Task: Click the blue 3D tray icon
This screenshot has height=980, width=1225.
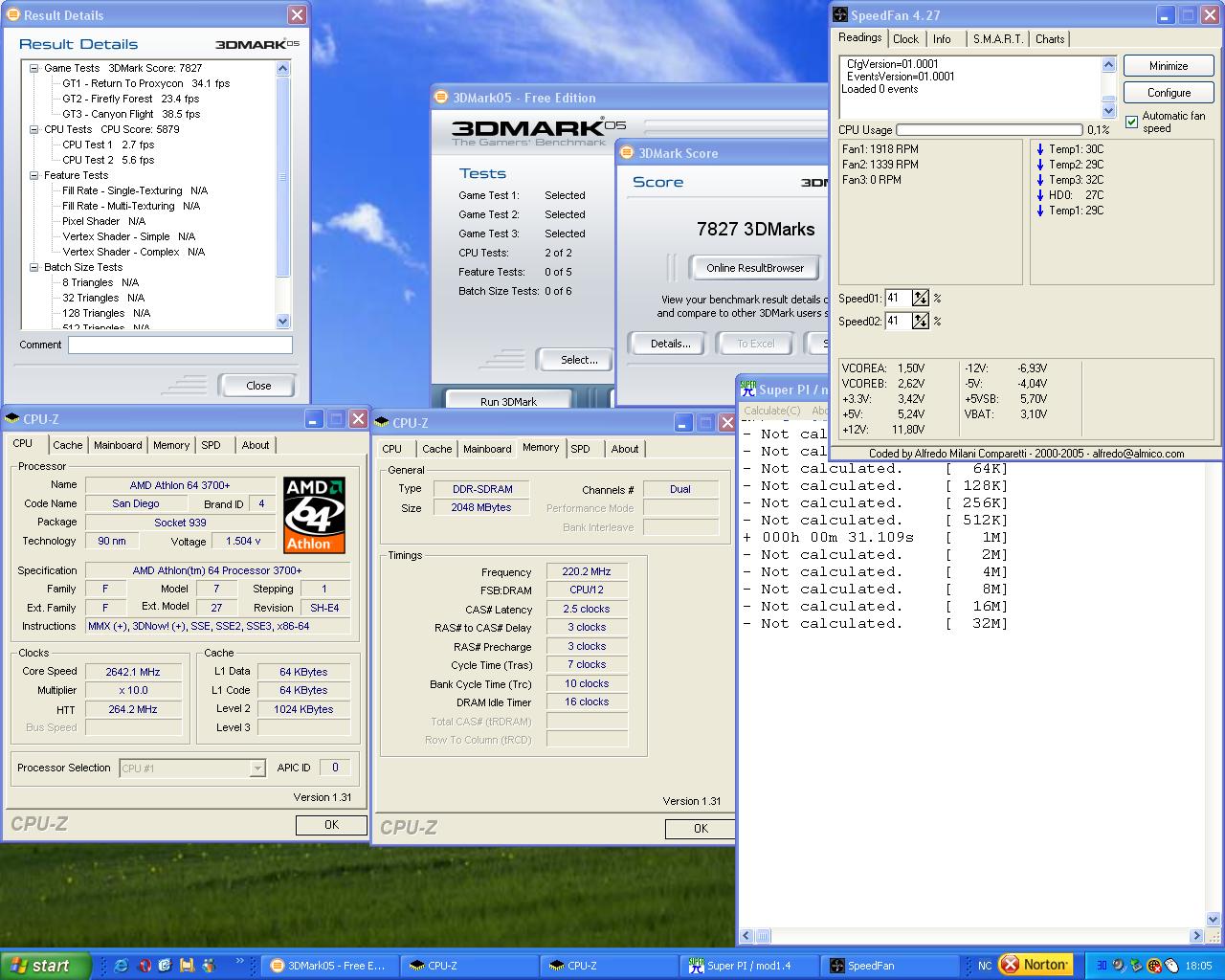Action: tap(1102, 966)
